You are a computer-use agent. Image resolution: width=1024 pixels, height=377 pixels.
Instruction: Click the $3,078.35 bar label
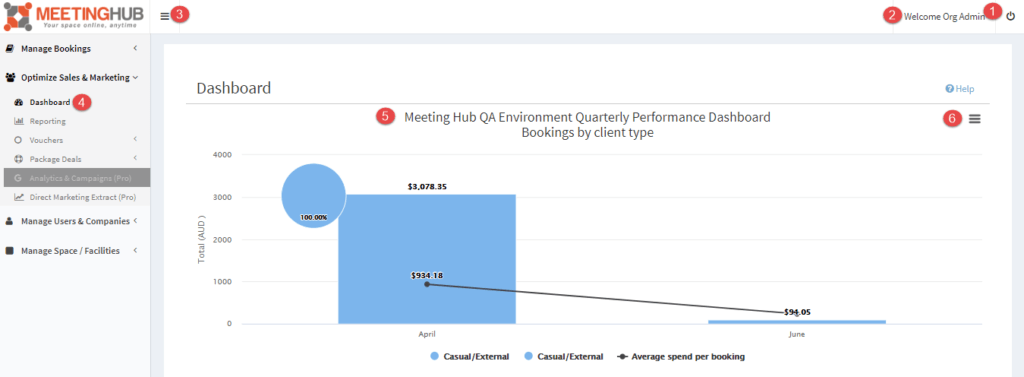[427, 186]
